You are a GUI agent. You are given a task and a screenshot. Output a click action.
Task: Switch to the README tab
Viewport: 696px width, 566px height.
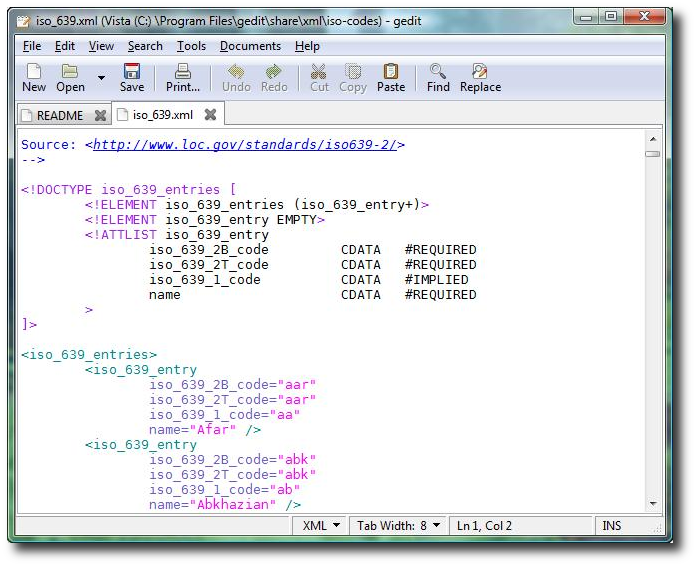59,115
